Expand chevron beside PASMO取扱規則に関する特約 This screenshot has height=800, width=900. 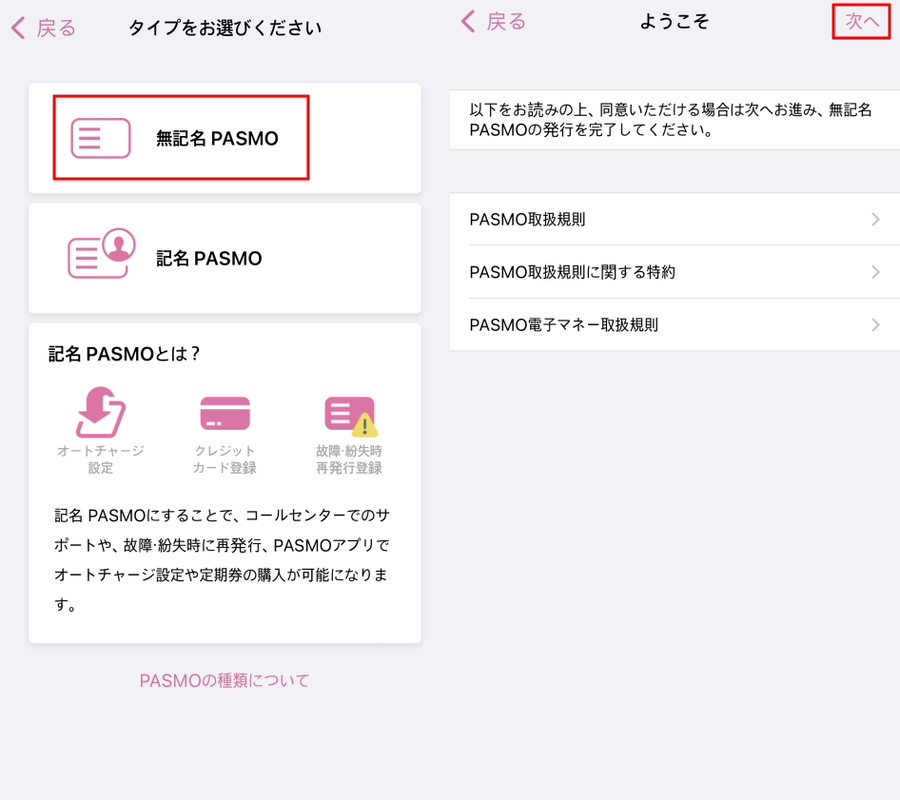tap(875, 272)
